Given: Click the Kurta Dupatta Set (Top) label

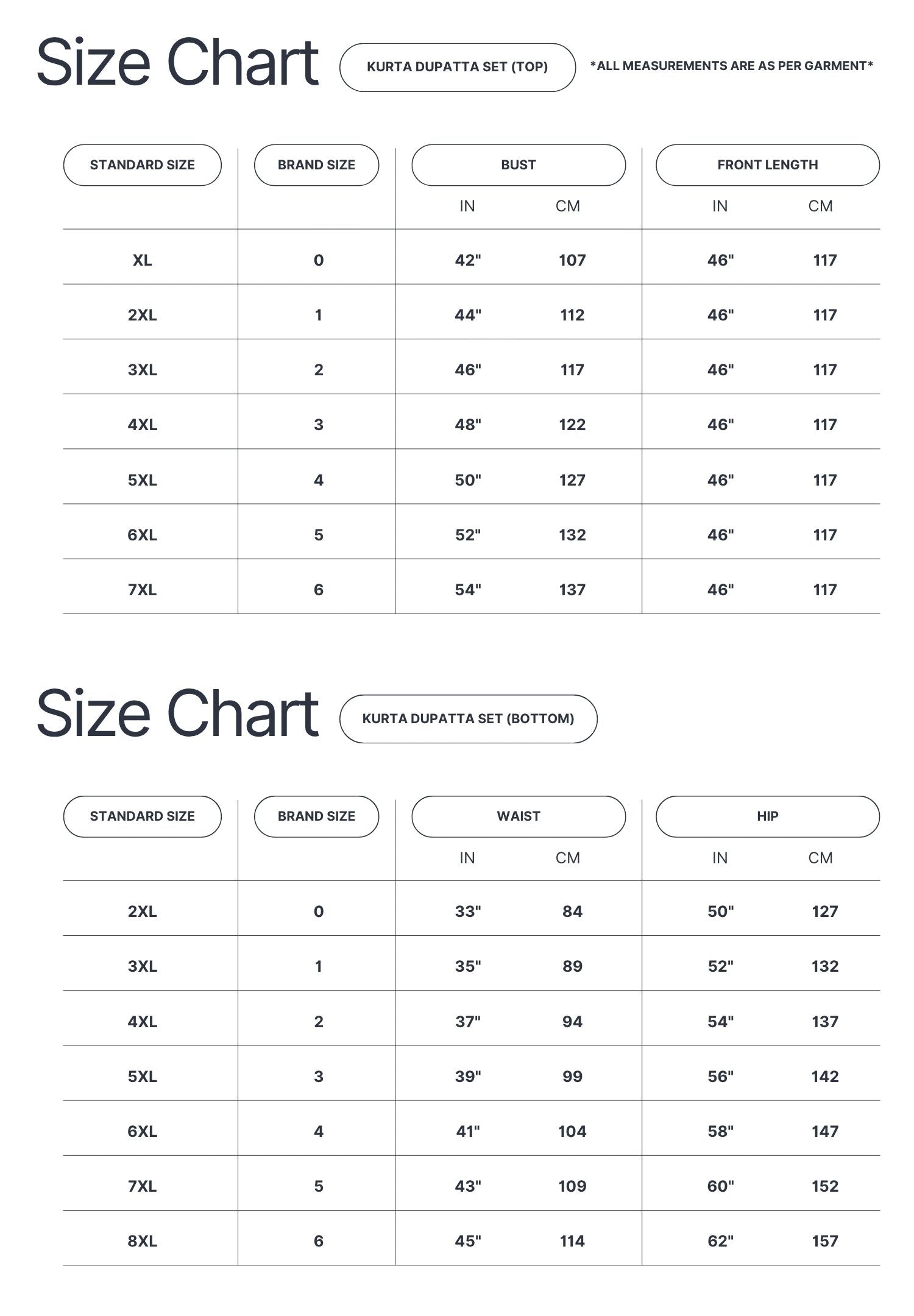Looking at the screenshot, I should [x=457, y=67].
